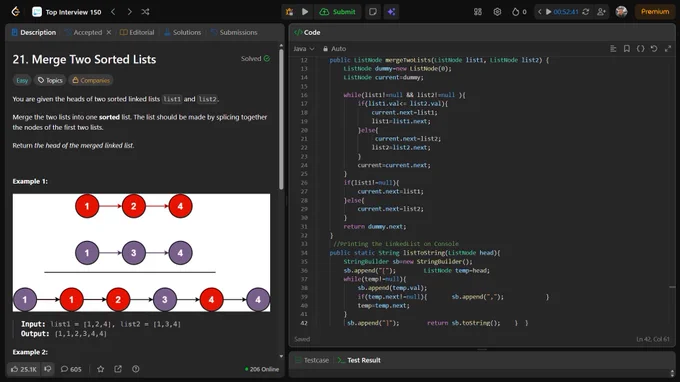Click the '//Printing the LinkedList on Console' comment
The height and width of the screenshot is (382, 680).
(x=396, y=244)
